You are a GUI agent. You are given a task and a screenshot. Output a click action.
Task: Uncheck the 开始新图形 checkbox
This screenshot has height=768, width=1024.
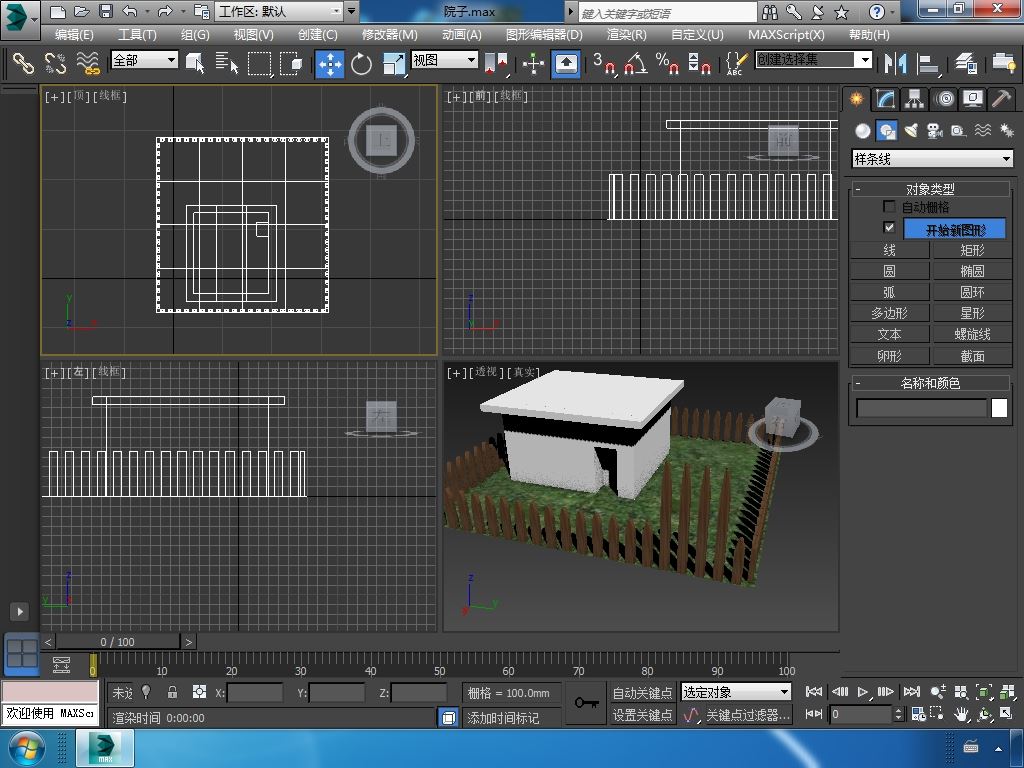click(x=889, y=228)
